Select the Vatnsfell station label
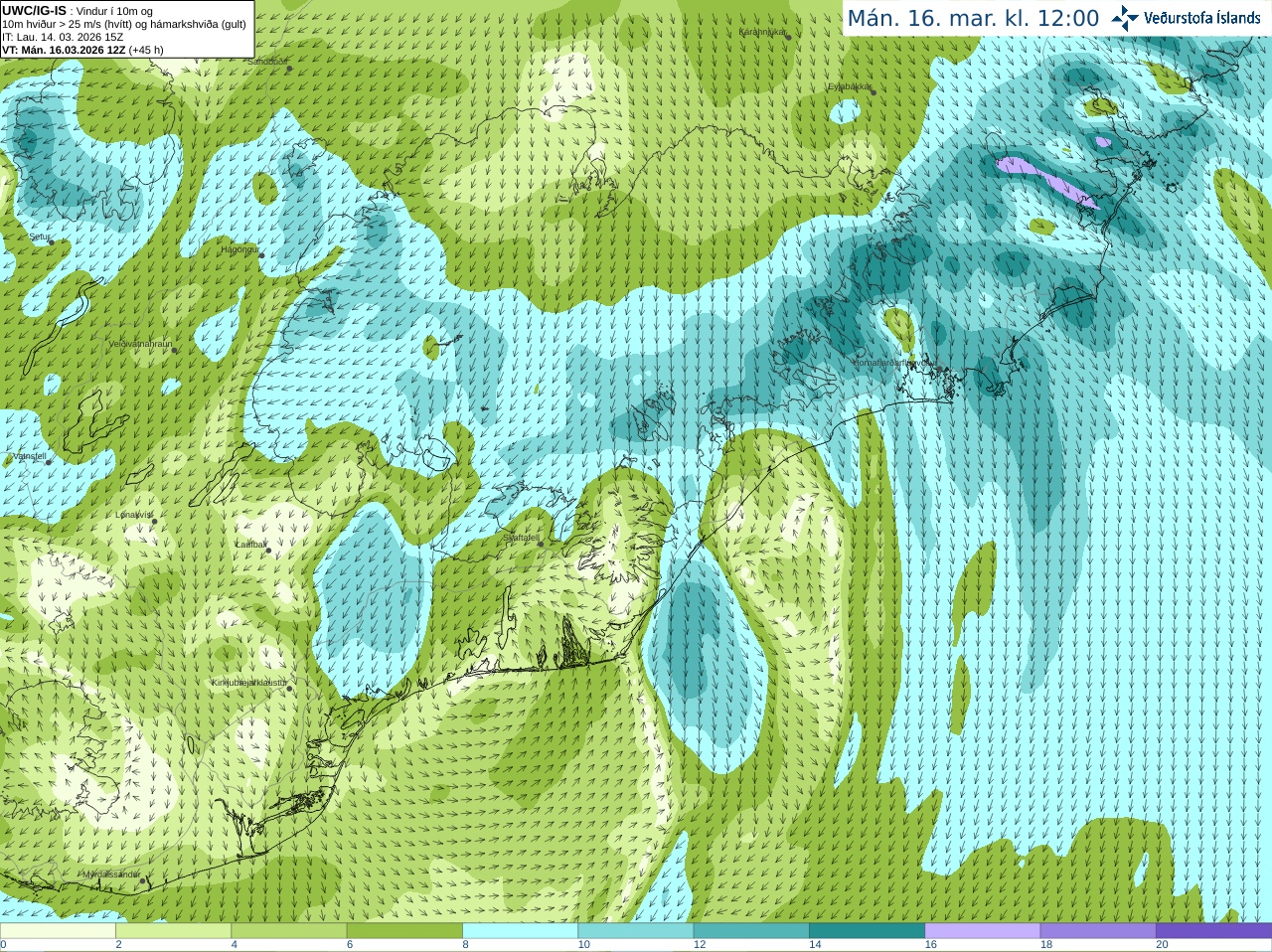 pos(29,456)
